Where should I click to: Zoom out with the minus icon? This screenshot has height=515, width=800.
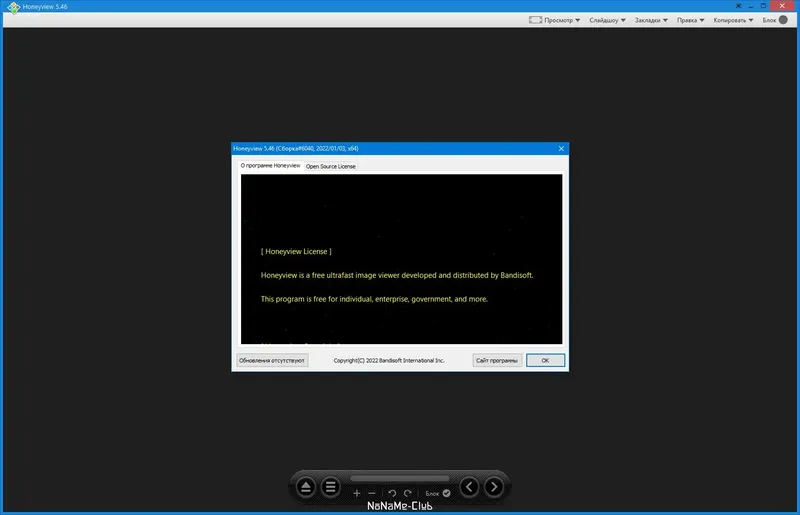[x=371, y=493]
